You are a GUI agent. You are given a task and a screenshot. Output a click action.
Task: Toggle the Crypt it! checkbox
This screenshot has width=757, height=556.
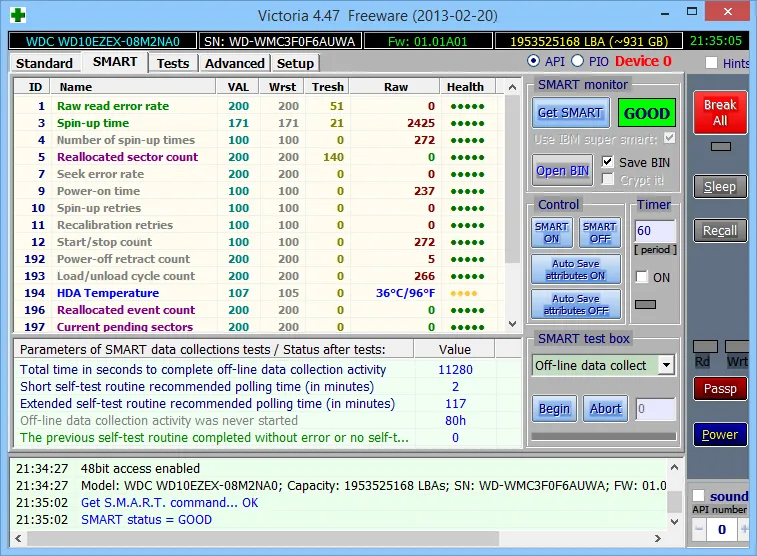click(607, 180)
